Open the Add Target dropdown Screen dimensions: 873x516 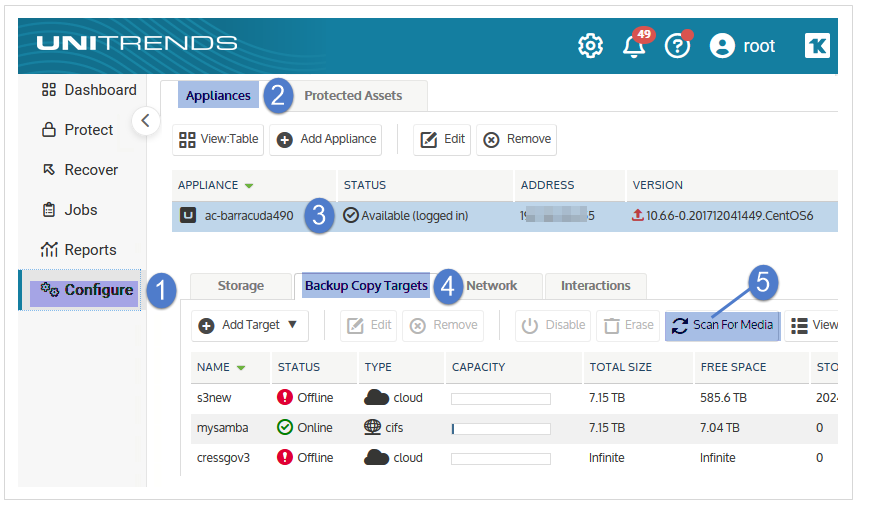coord(249,326)
